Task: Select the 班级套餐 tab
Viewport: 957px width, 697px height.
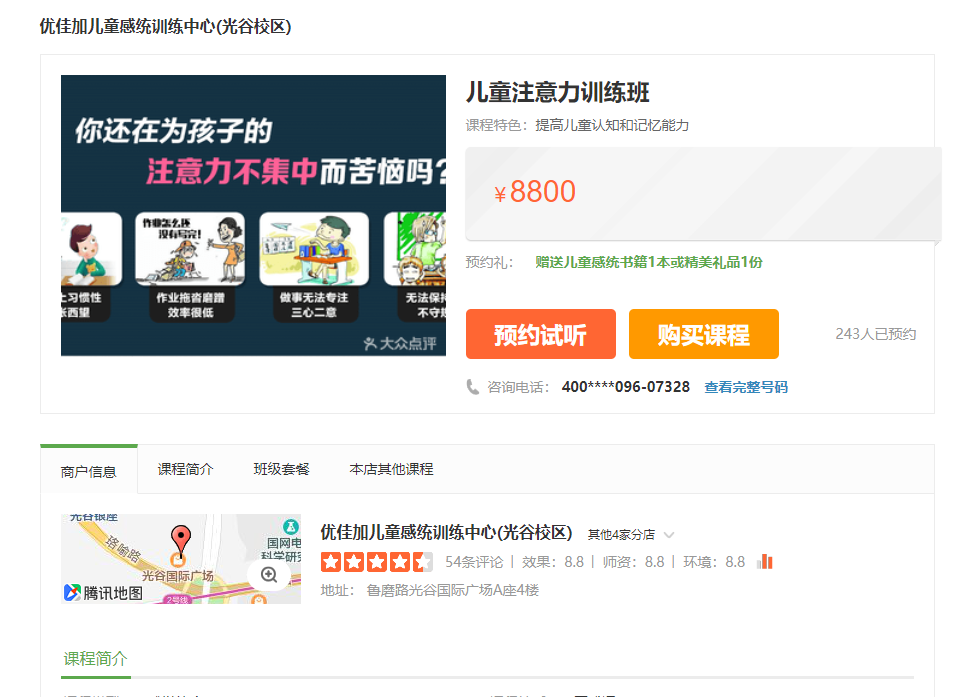Action: click(x=281, y=469)
